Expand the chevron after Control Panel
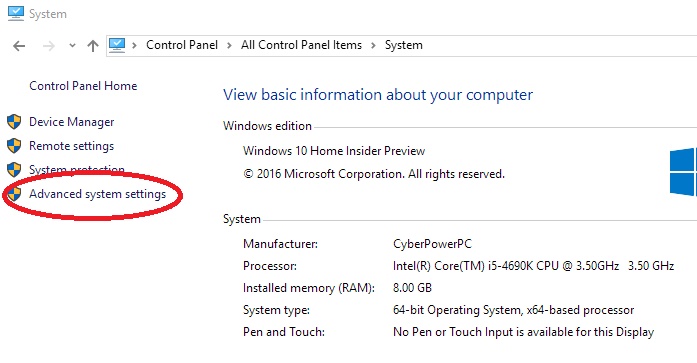This screenshot has height=363, width=697. click(229, 45)
